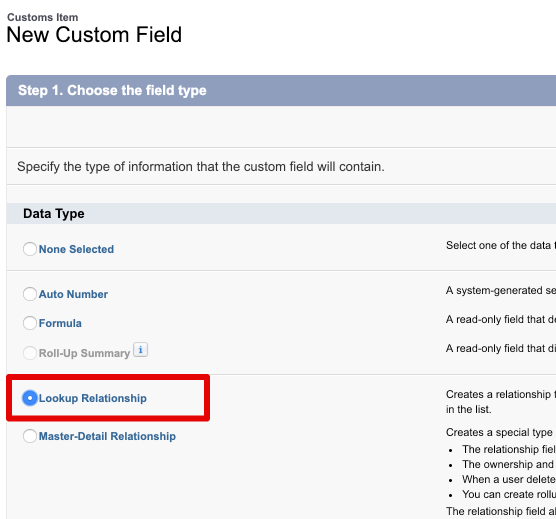Click the Auto Number system-generated description text

tap(501, 290)
